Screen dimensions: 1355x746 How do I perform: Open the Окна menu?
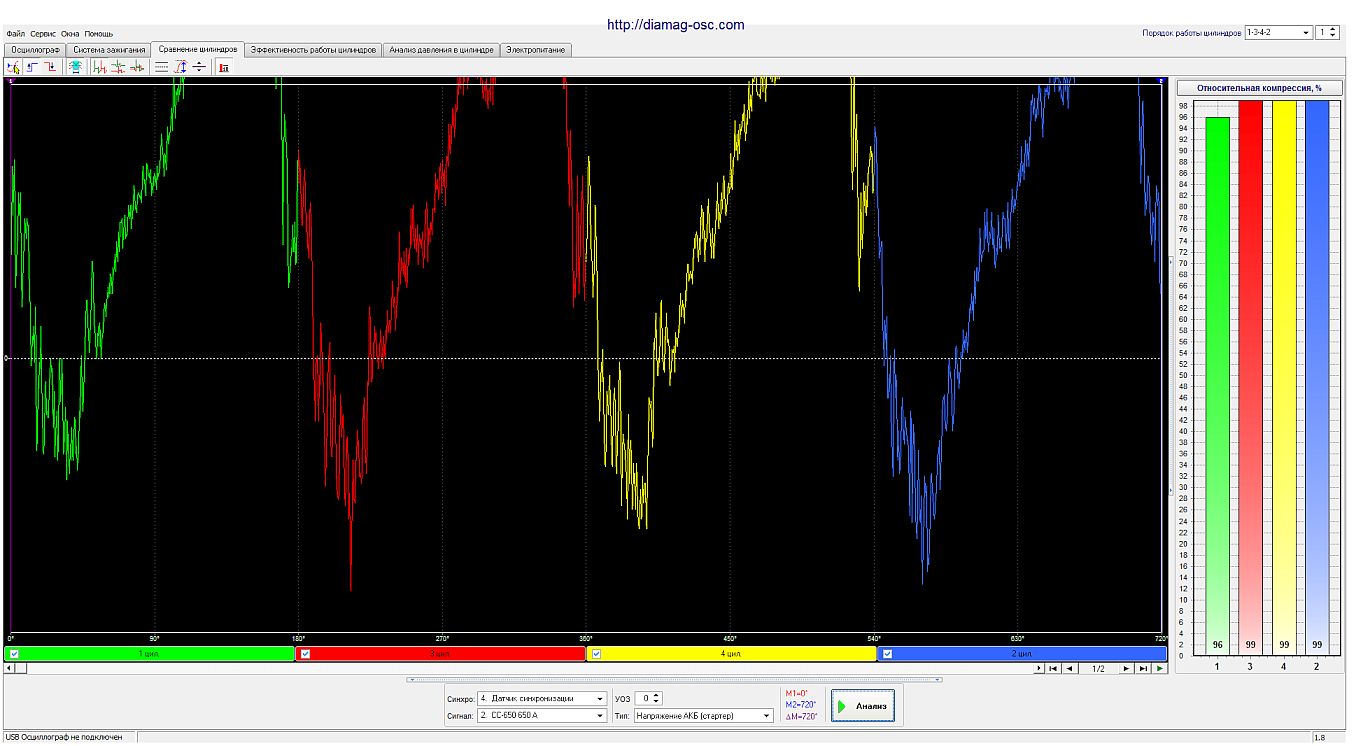click(70, 34)
